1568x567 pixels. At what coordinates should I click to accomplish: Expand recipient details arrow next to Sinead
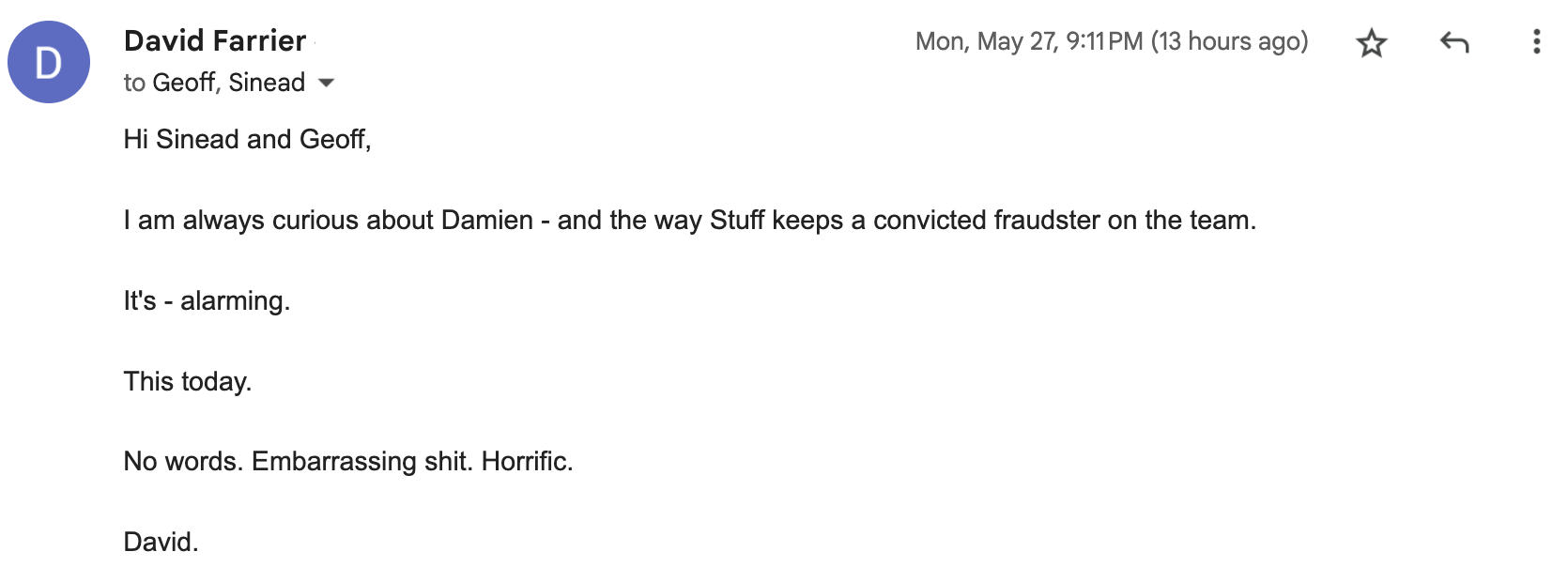point(327,83)
